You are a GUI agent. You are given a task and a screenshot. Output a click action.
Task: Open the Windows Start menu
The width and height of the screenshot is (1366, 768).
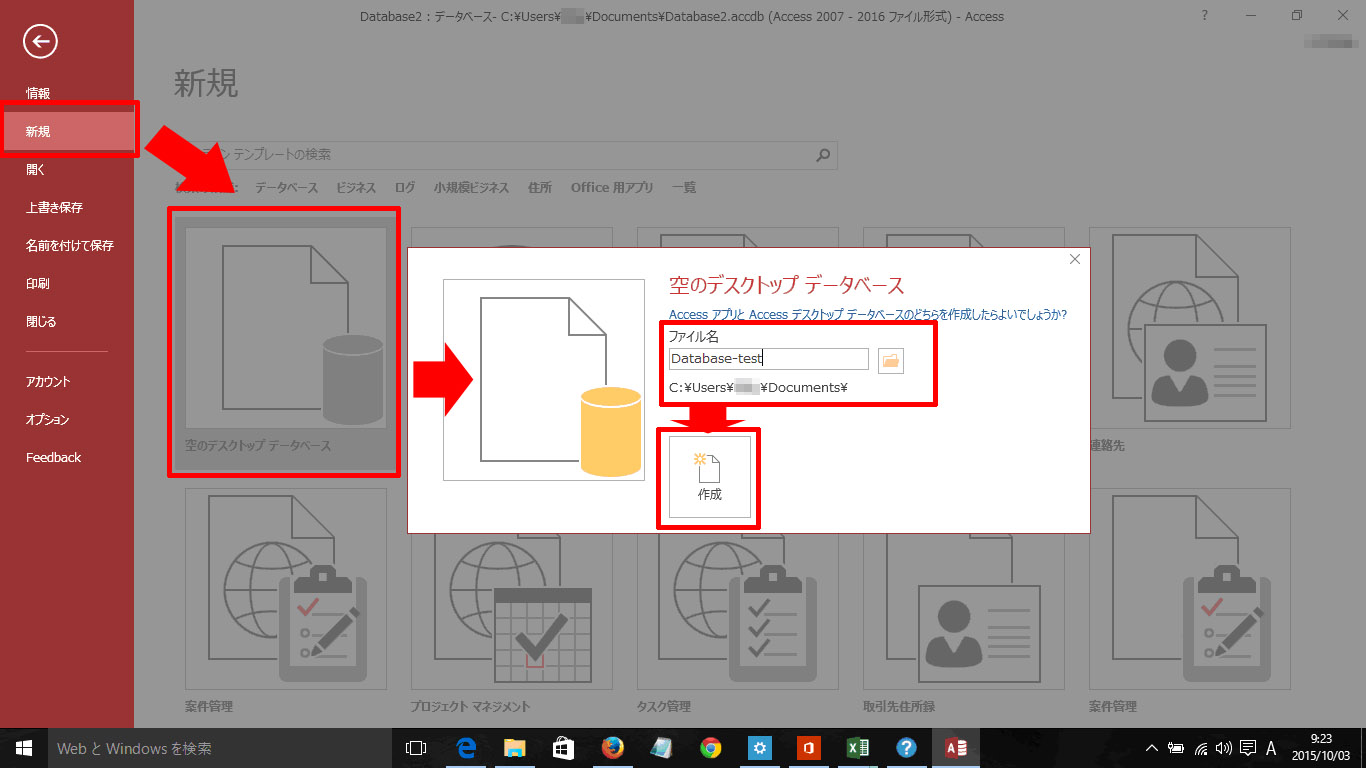point(24,748)
